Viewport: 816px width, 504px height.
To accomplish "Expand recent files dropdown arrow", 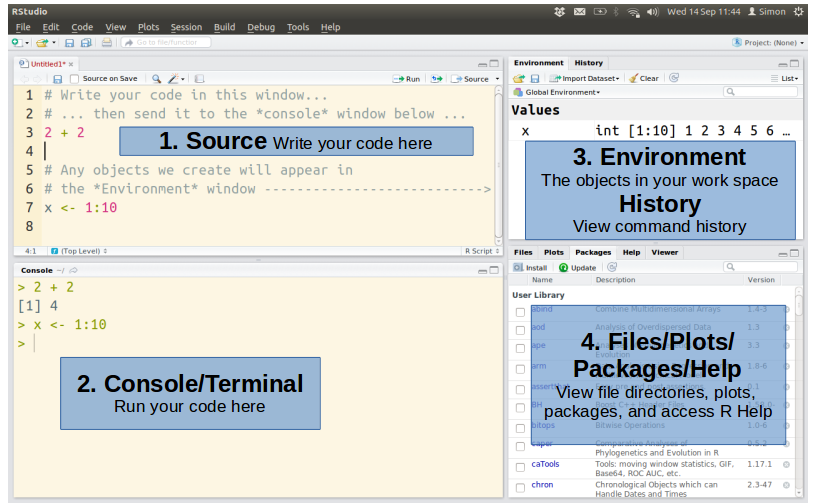I will (54, 43).
